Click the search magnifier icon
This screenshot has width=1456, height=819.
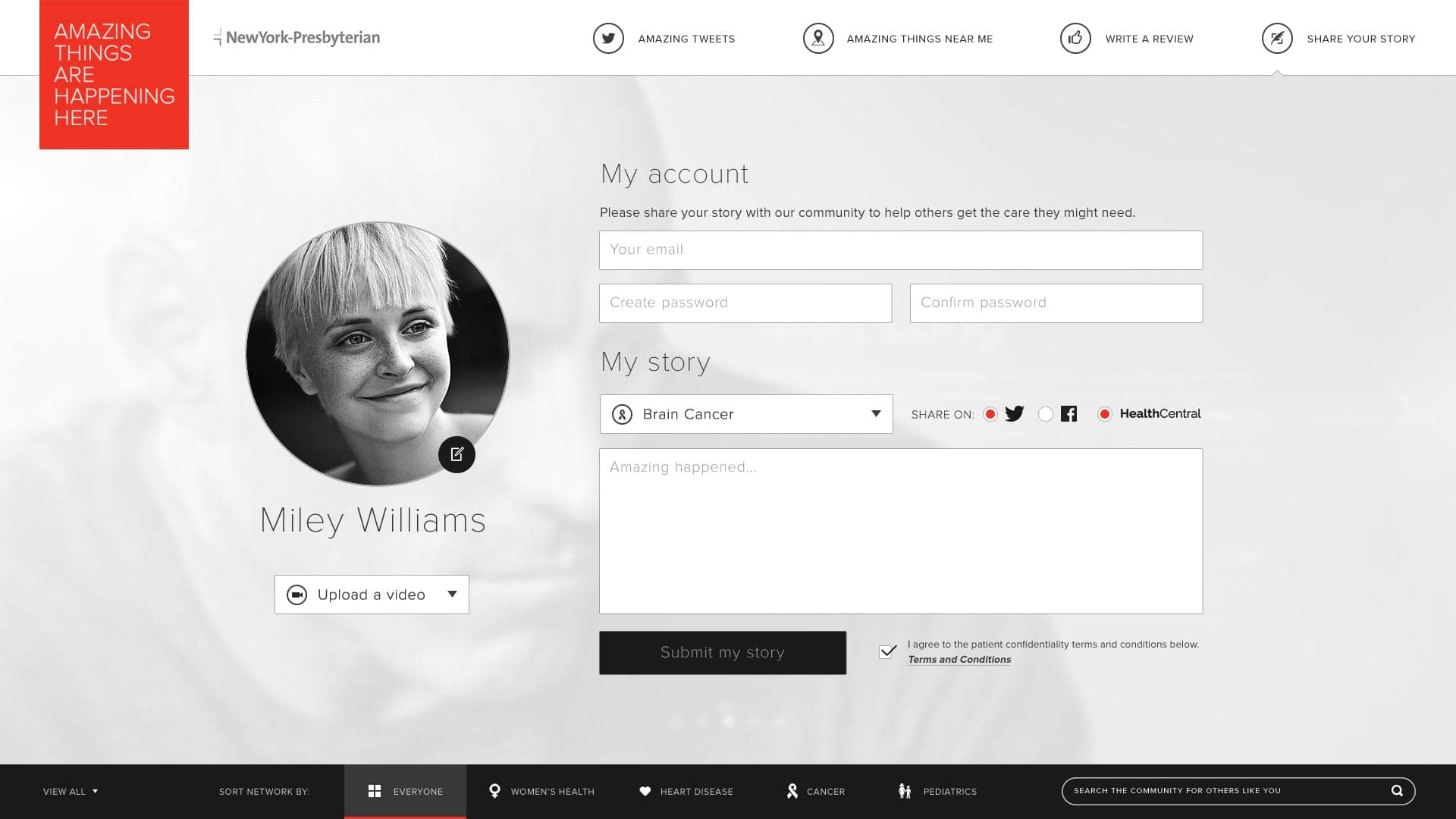pos(1396,791)
